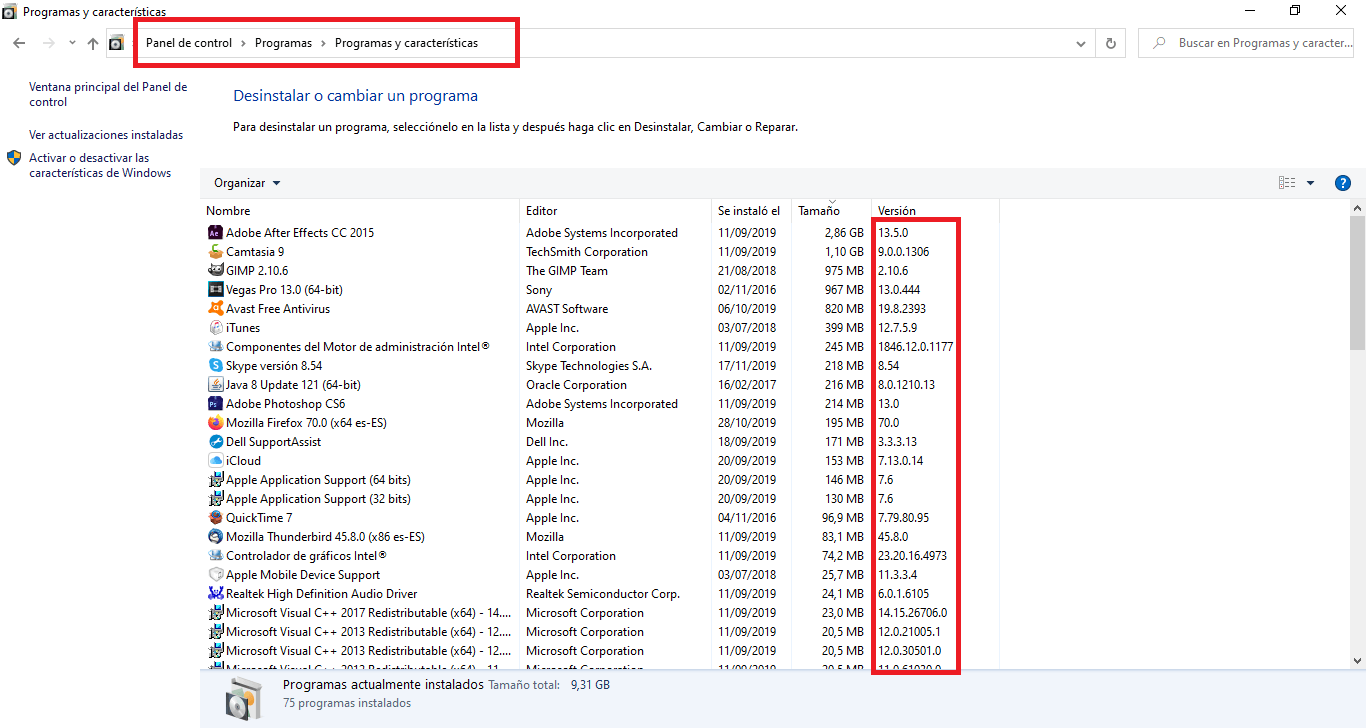Click the version 7.79.80.95 cell
Screen dimensions: 1366x728
[x=903, y=518]
